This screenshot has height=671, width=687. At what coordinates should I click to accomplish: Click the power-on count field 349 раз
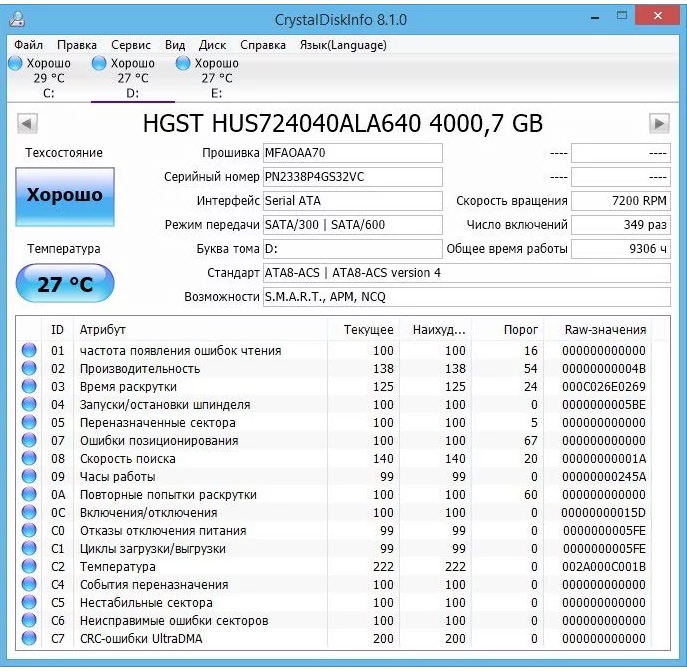click(x=621, y=225)
